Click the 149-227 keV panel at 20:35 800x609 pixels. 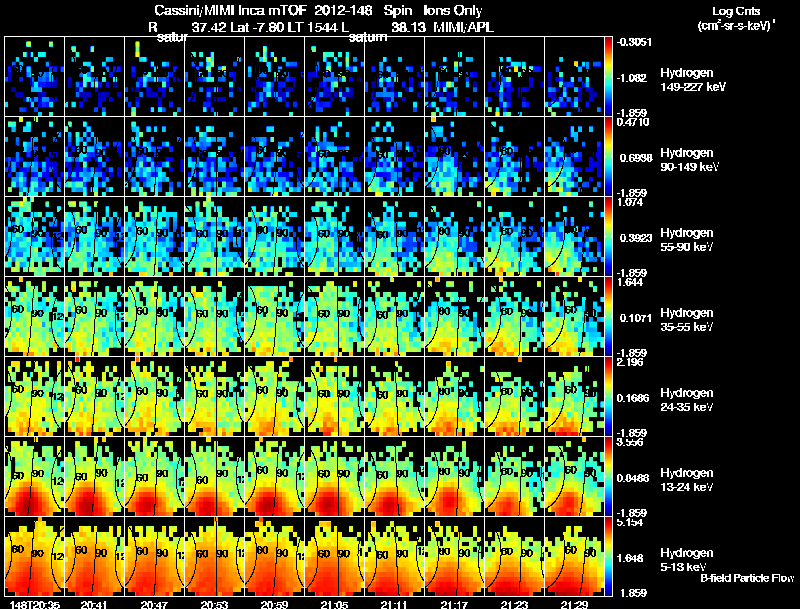(x=35, y=76)
